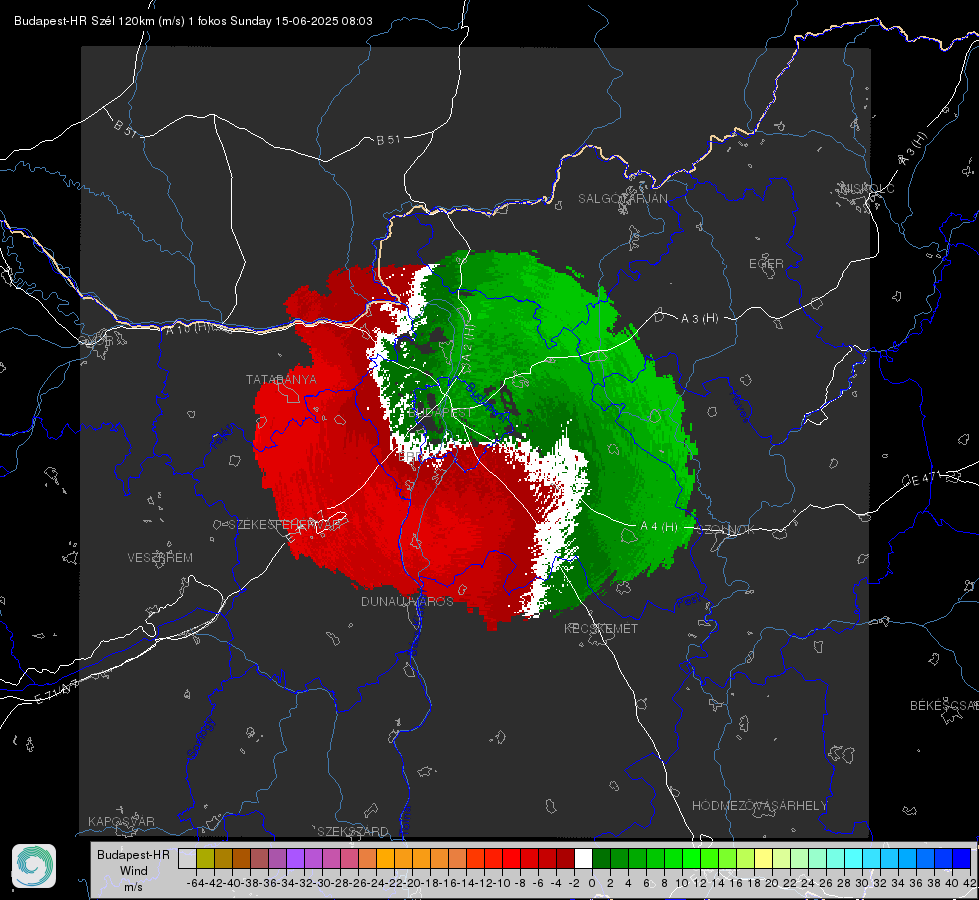Click the 20 value in the legend
This screenshot has width=979, height=900.
[x=772, y=883]
